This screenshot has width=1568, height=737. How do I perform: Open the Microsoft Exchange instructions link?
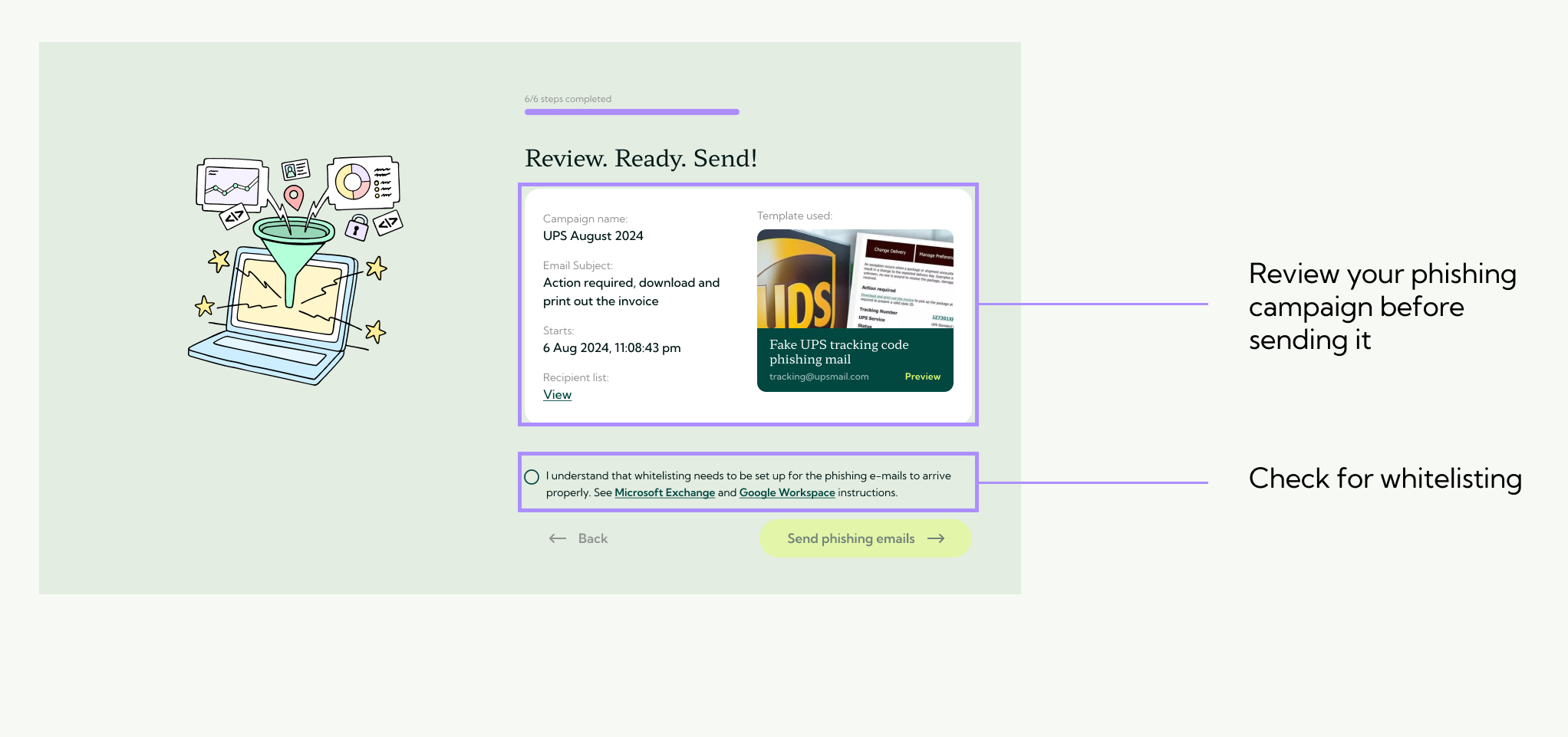coord(664,492)
